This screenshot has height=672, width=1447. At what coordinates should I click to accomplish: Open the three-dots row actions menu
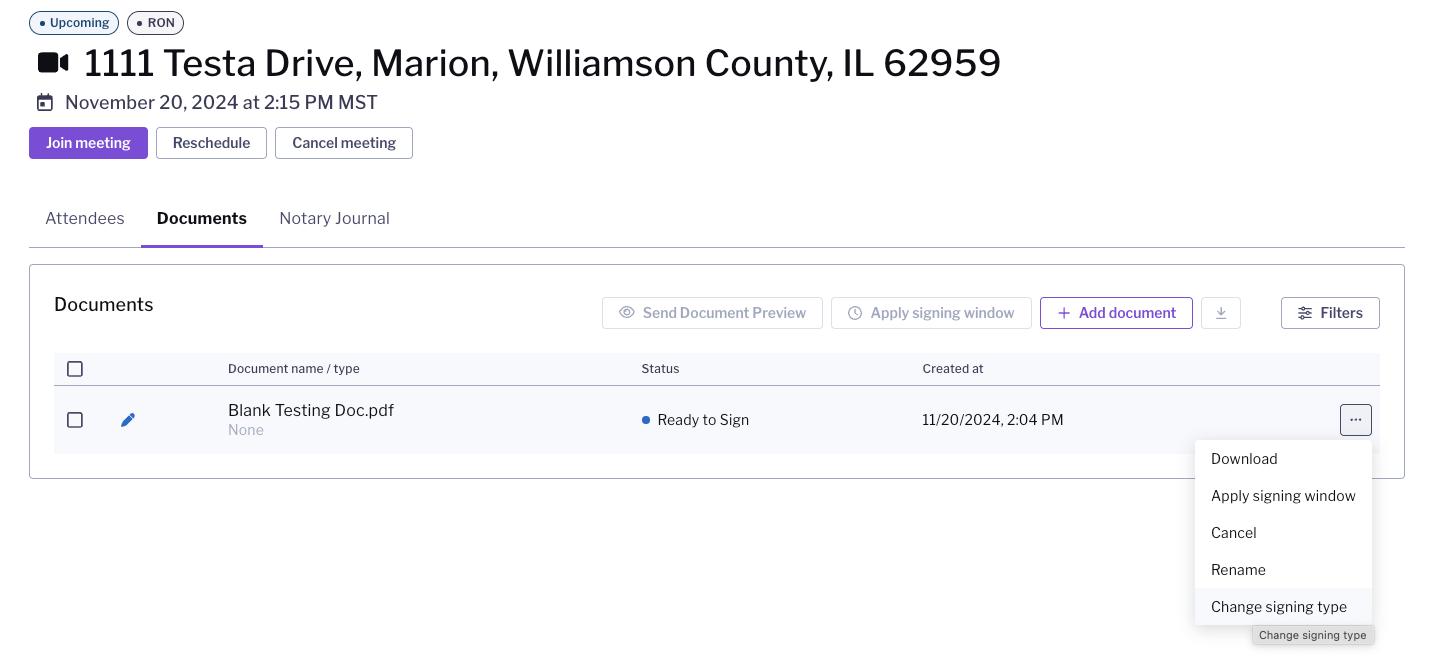1355,420
